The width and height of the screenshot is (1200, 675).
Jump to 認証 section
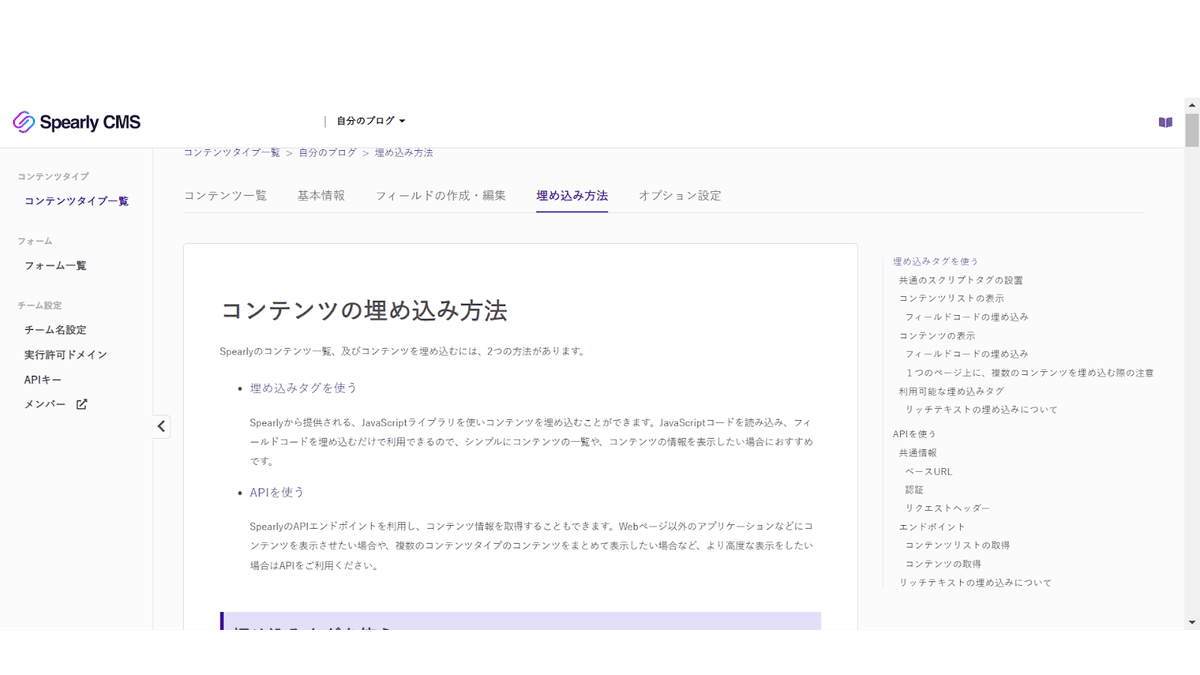915,490
